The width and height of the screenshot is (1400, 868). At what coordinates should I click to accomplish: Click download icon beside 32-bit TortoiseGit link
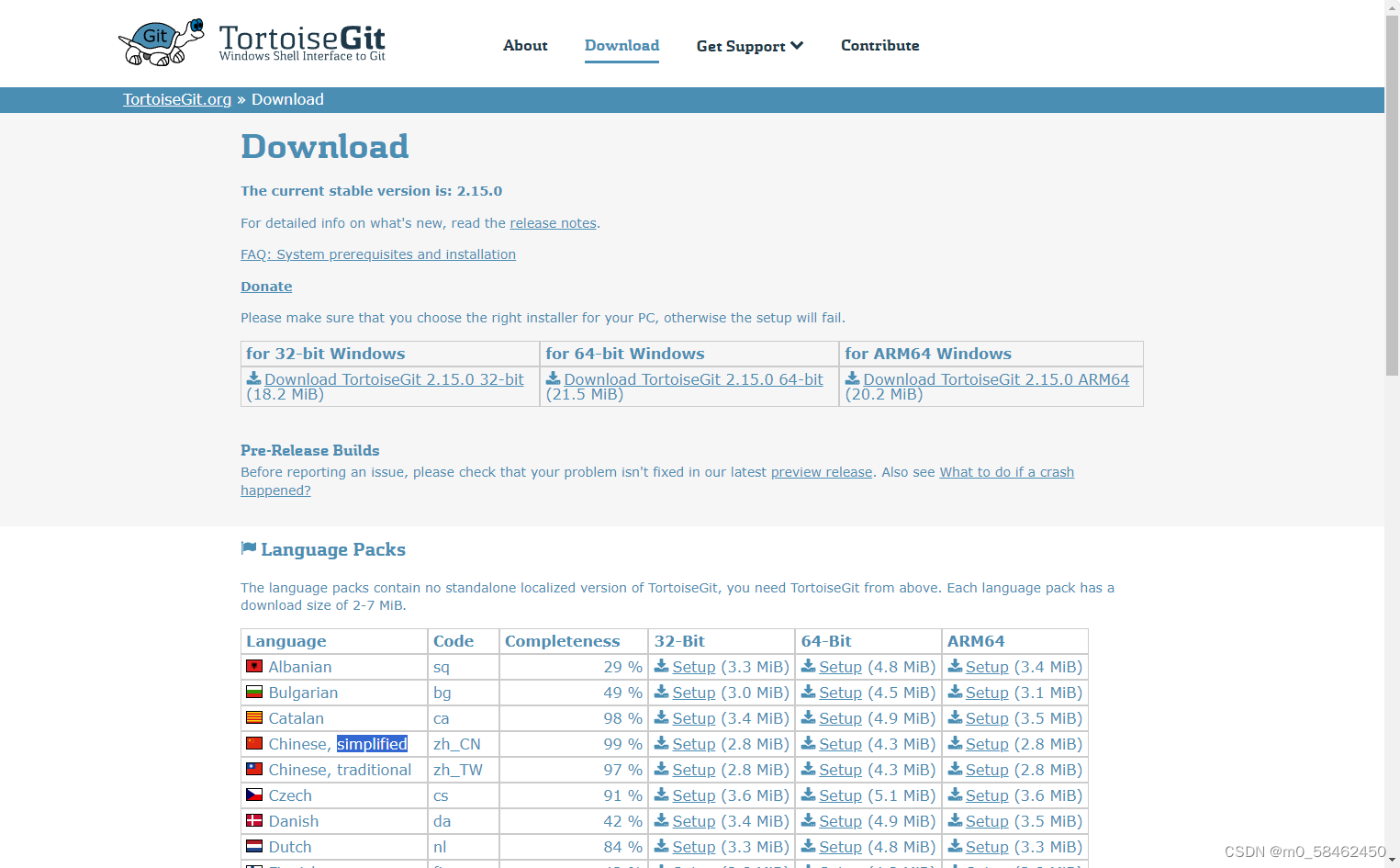pos(254,378)
